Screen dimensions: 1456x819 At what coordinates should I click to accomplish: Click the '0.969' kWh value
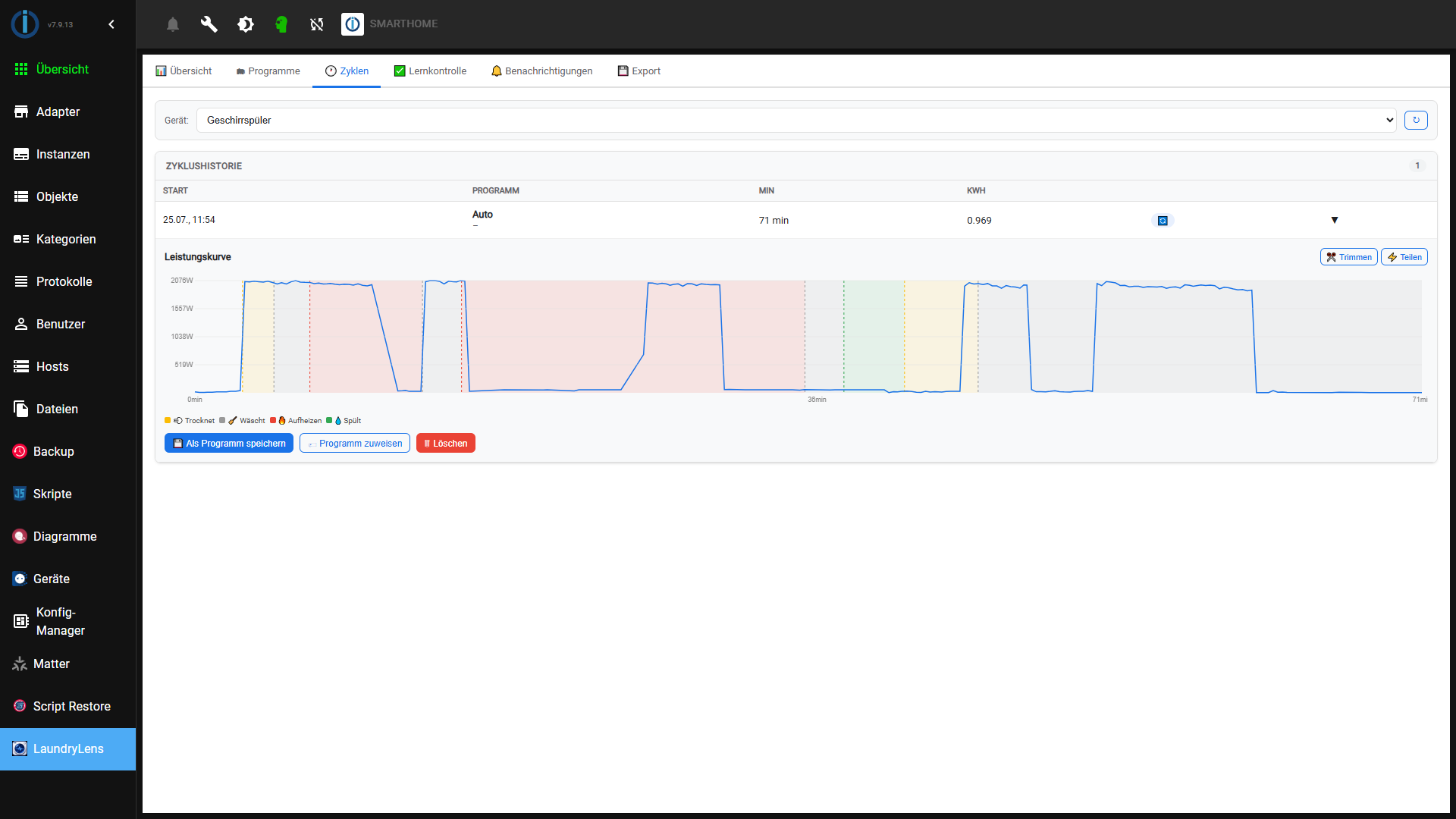tap(979, 220)
